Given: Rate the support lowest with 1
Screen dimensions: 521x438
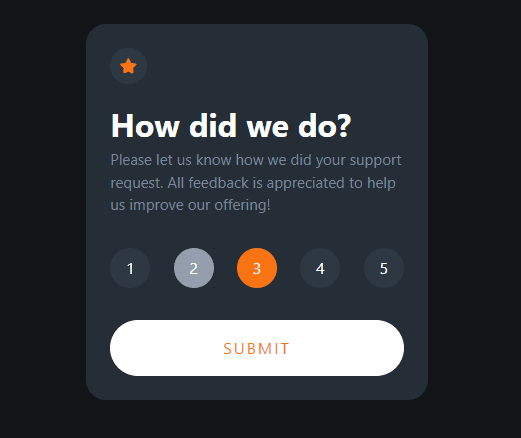Looking at the screenshot, I should click(130, 268).
